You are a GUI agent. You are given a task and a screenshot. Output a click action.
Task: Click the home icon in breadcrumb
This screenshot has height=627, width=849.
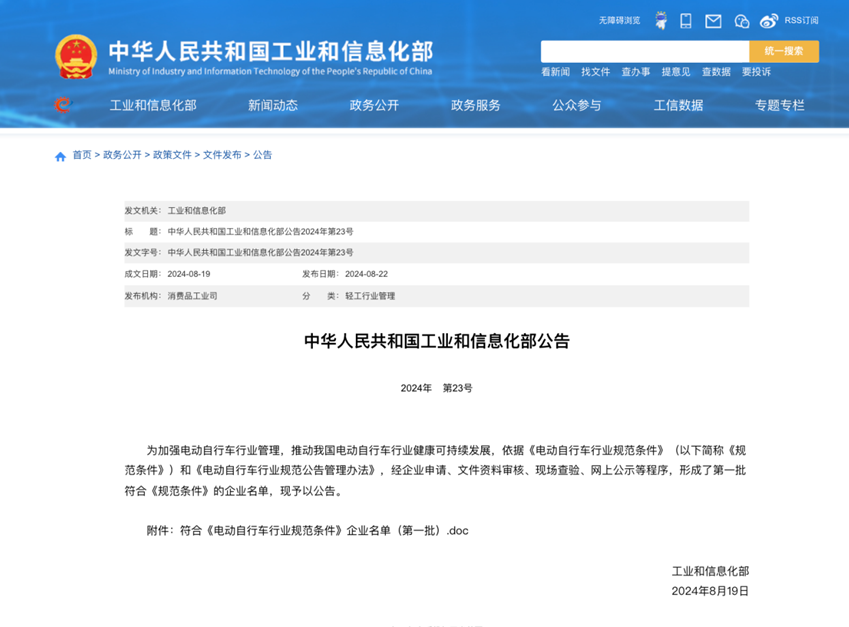click(x=60, y=156)
